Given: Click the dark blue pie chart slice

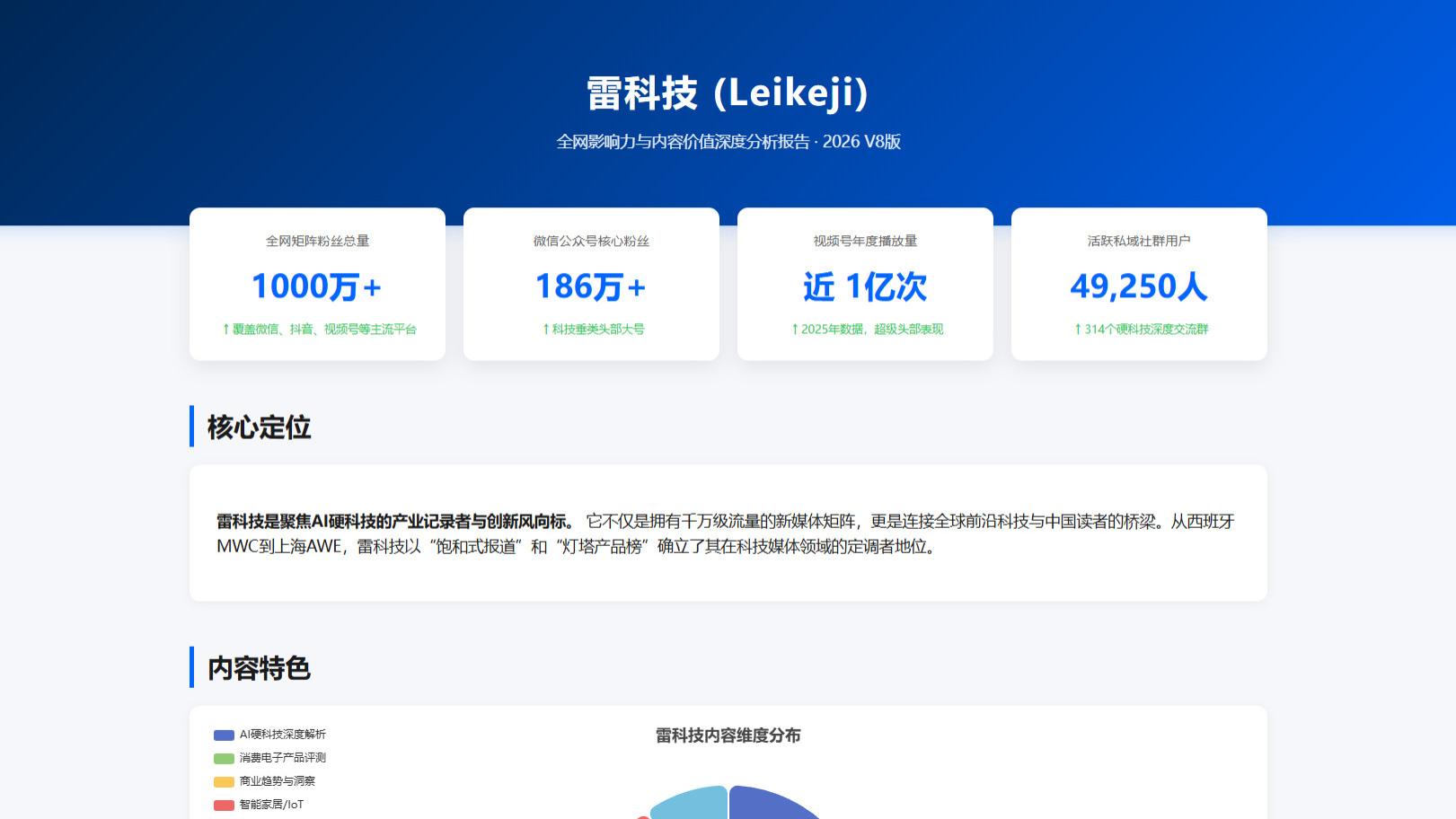Looking at the screenshot, I should (x=763, y=804).
